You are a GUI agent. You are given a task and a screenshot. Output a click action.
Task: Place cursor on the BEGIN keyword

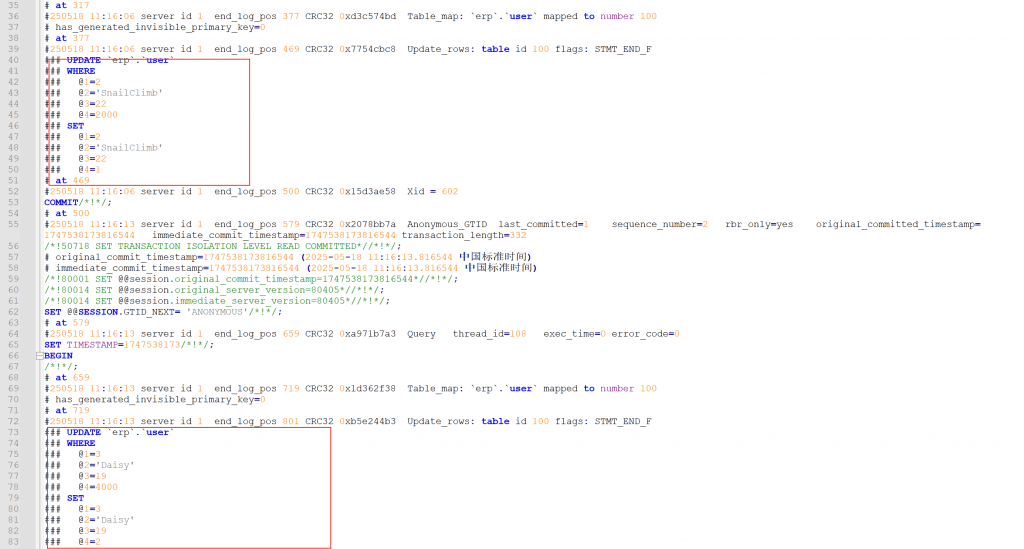pos(58,355)
